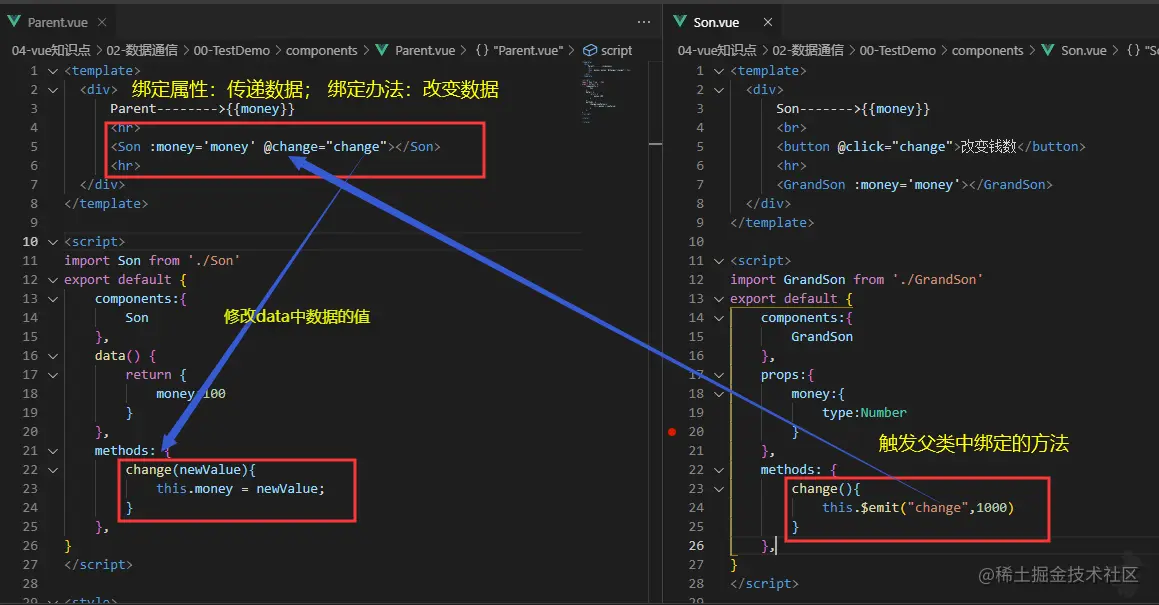Click the button tag line with @click="change"

click(931, 147)
